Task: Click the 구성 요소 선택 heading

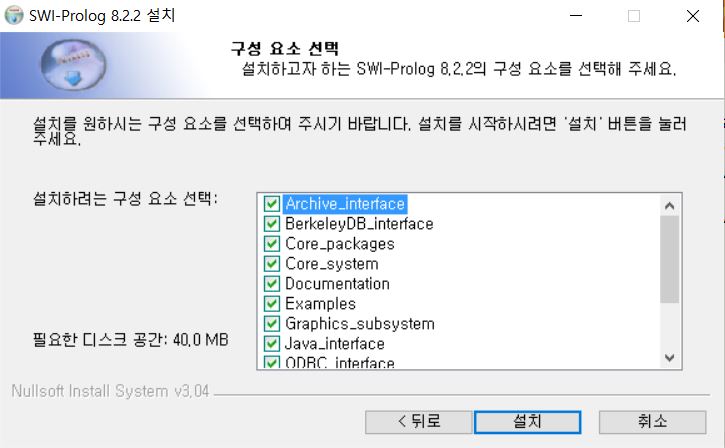Action: click(285, 48)
